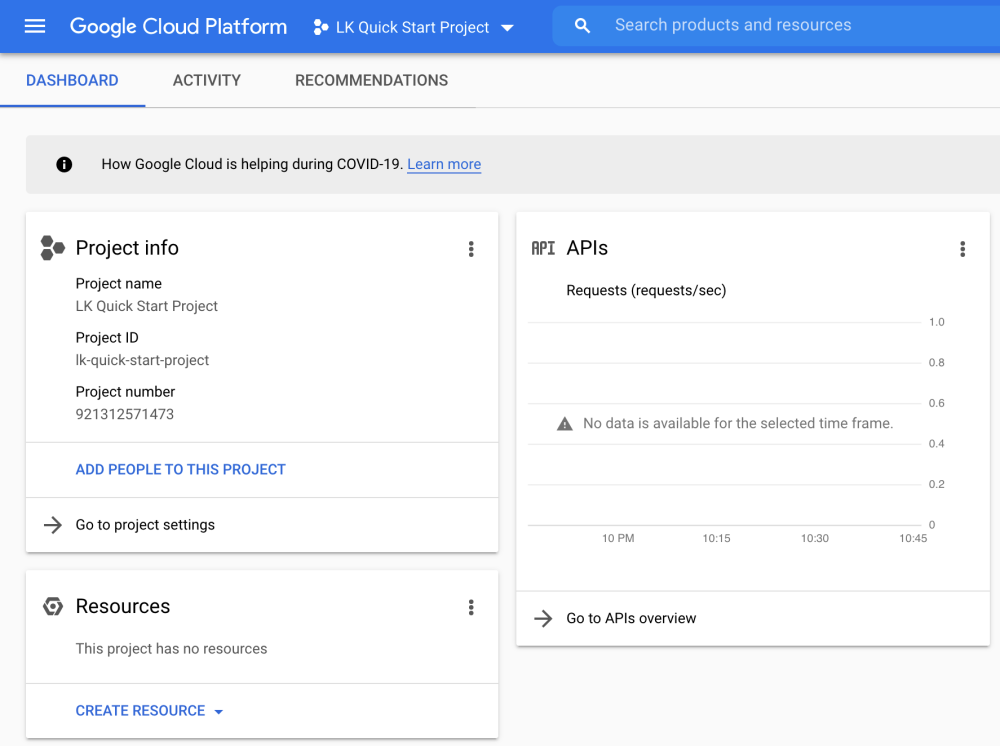Switch to the Activity tab

tap(207, 80)
